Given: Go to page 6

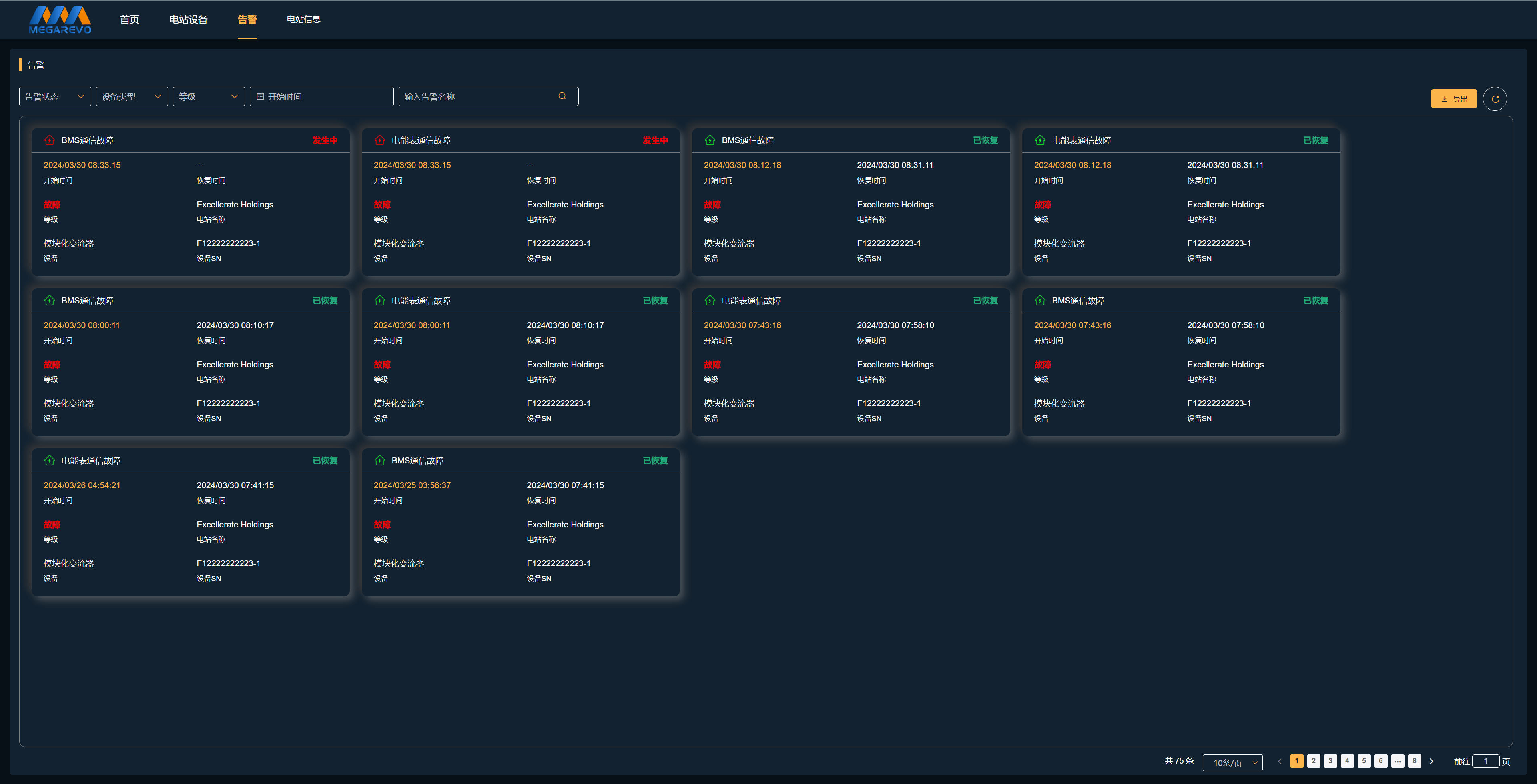Looking at the screenshot, I should click(1380, 761).
